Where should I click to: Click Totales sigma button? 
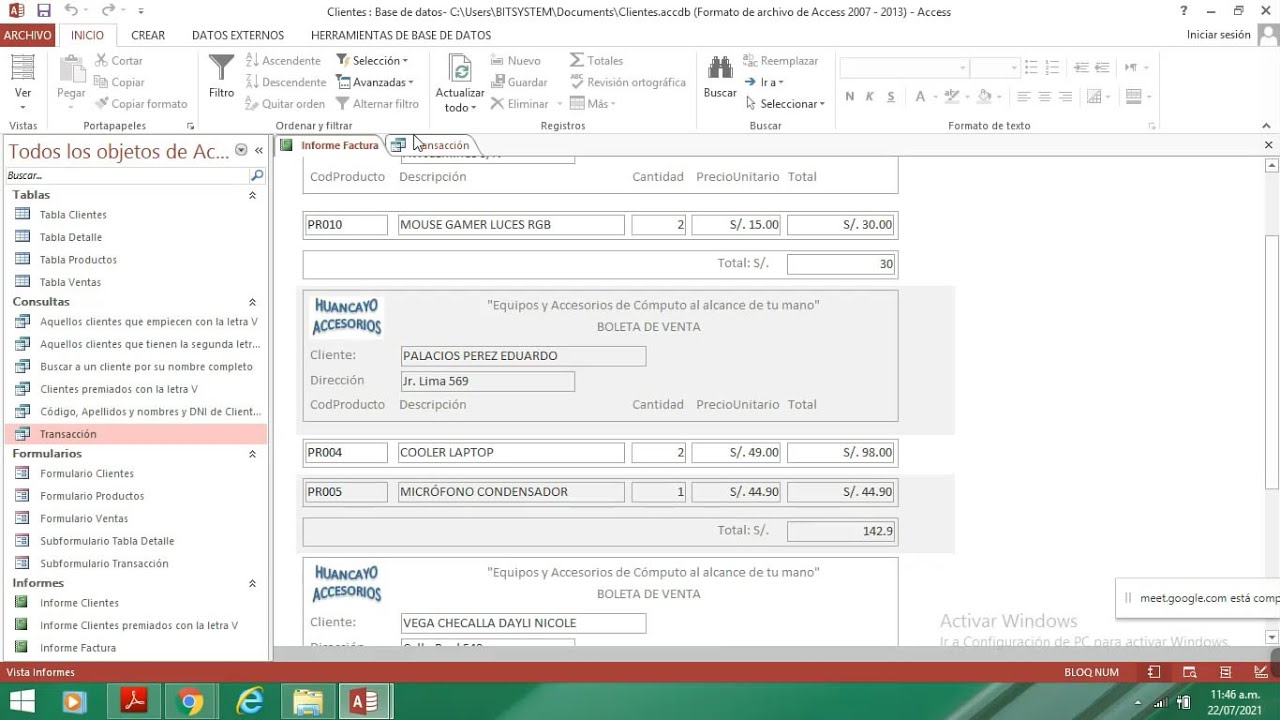coord(596,60)
